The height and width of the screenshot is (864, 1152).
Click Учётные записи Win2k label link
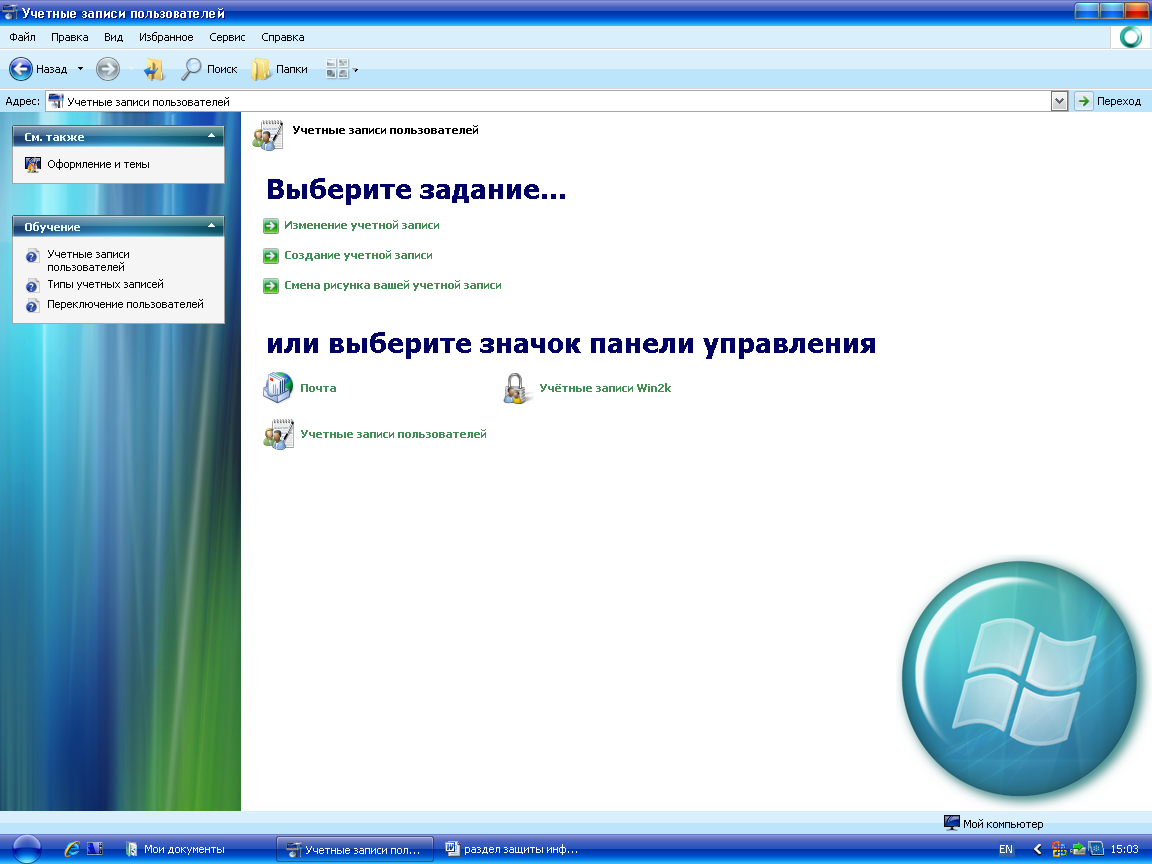[605, 388]
